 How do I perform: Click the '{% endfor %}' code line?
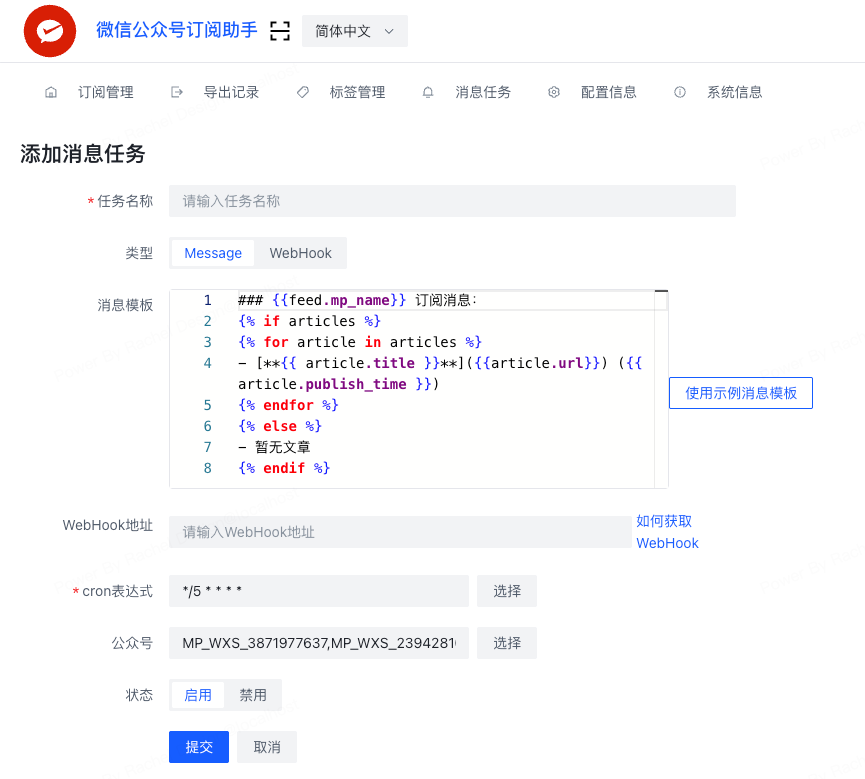(288, 405)
